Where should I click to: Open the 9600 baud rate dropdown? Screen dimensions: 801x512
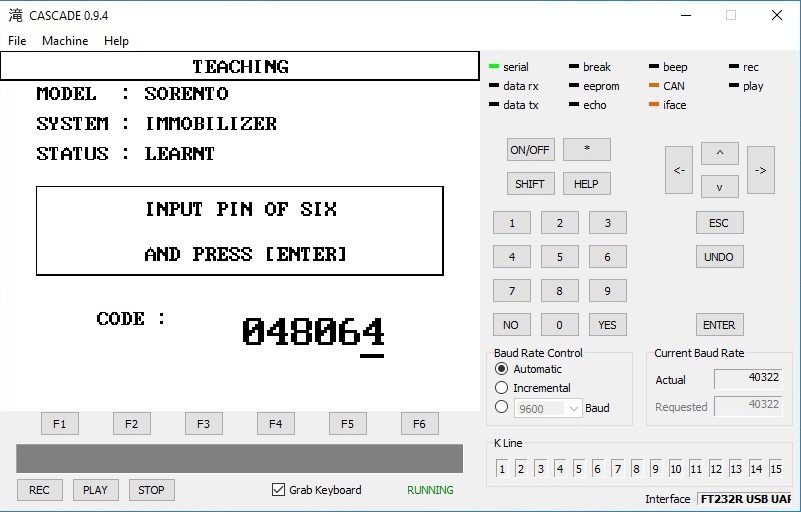(547, 408)
